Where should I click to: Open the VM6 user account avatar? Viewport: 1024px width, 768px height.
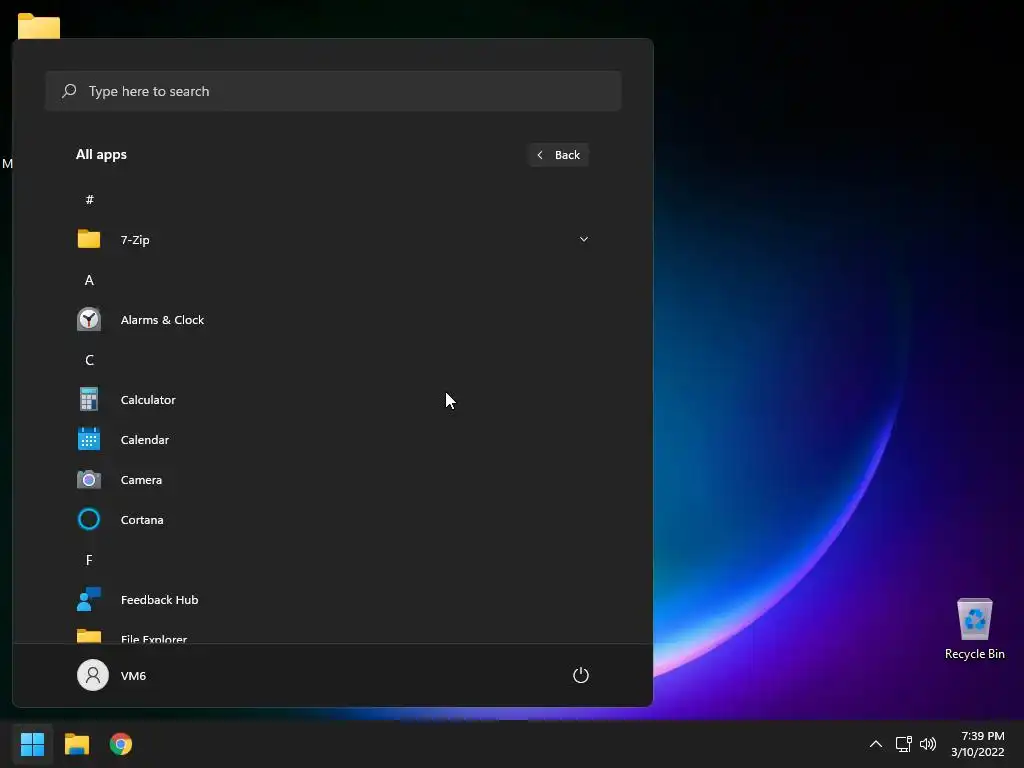point(93,675)
